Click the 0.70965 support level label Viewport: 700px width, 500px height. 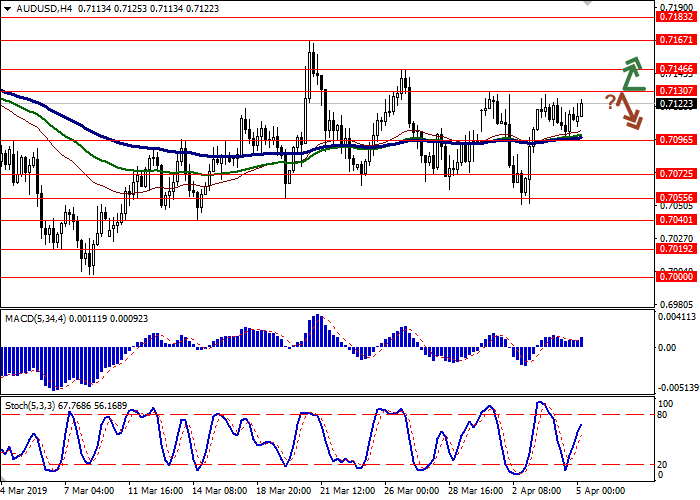[676, 140]
